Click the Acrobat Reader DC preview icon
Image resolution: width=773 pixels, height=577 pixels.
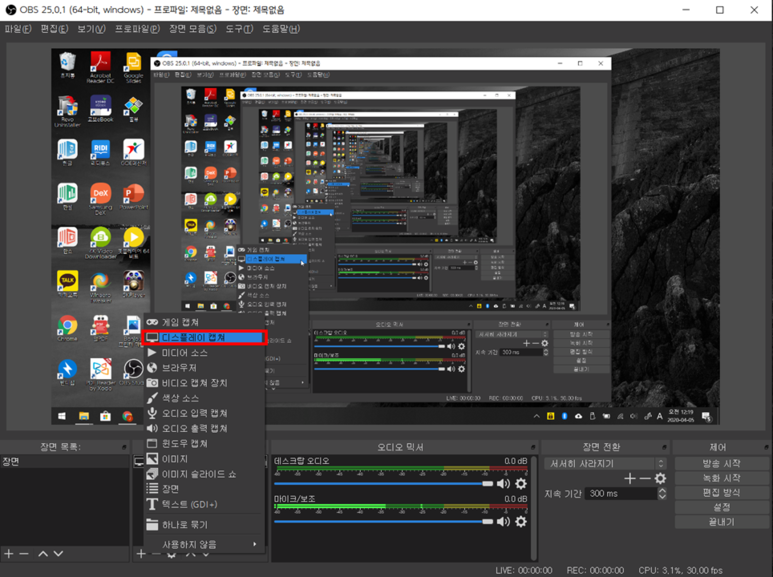click(x=101, y=67)
